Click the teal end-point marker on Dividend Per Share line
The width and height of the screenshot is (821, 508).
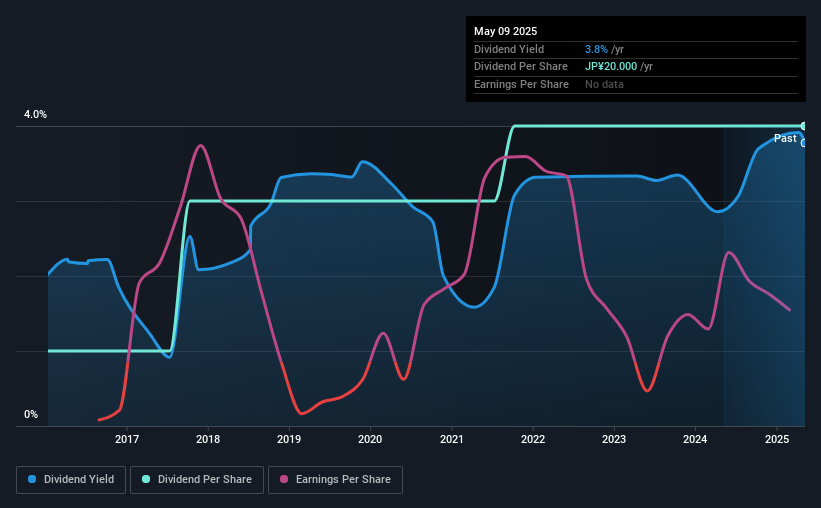point(803,126)
